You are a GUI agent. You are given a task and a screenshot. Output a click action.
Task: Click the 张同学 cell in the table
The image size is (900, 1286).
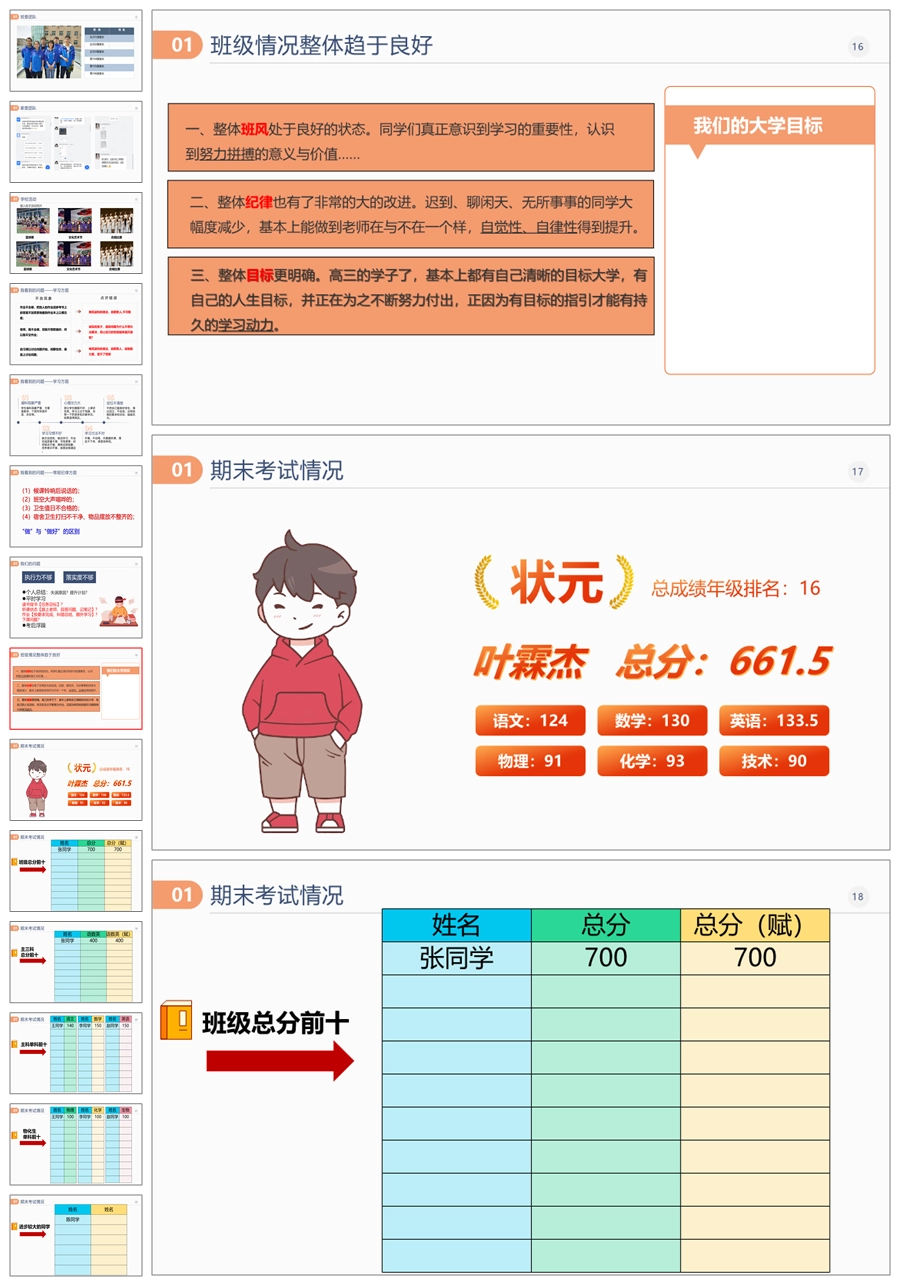point(456,958)
